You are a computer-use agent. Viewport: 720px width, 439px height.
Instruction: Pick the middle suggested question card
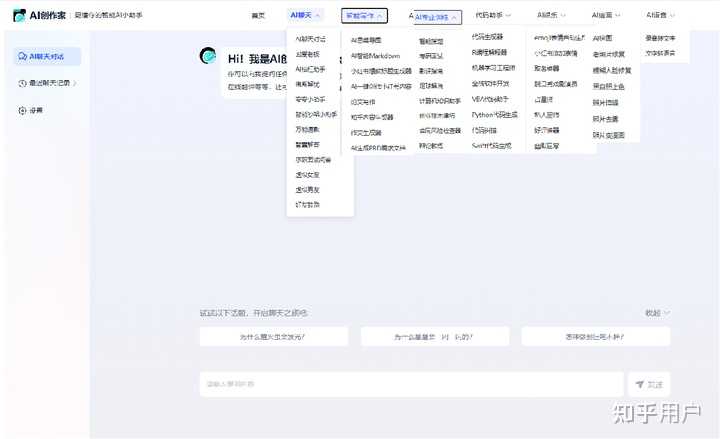[x=435, y=337]
